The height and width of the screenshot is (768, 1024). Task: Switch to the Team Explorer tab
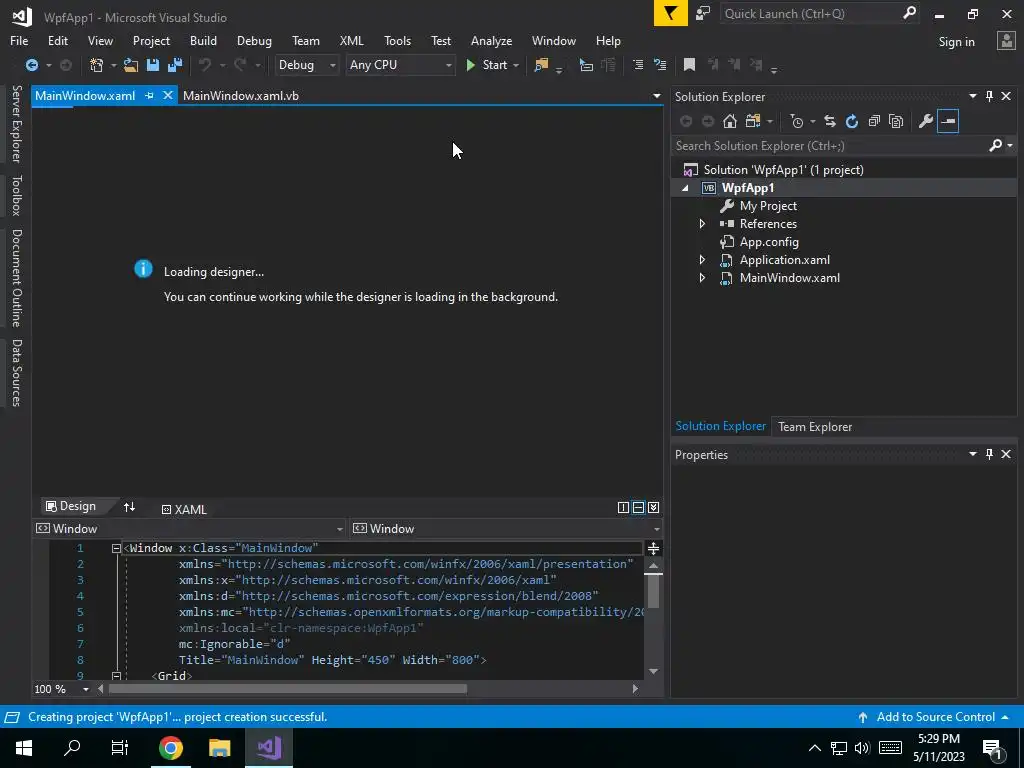pos(814,426)
